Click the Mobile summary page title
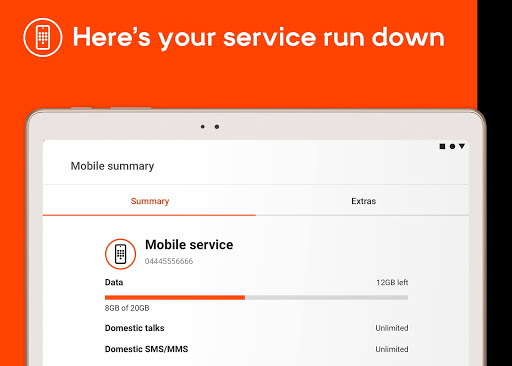The image size is (512, 366). [112, 166]
